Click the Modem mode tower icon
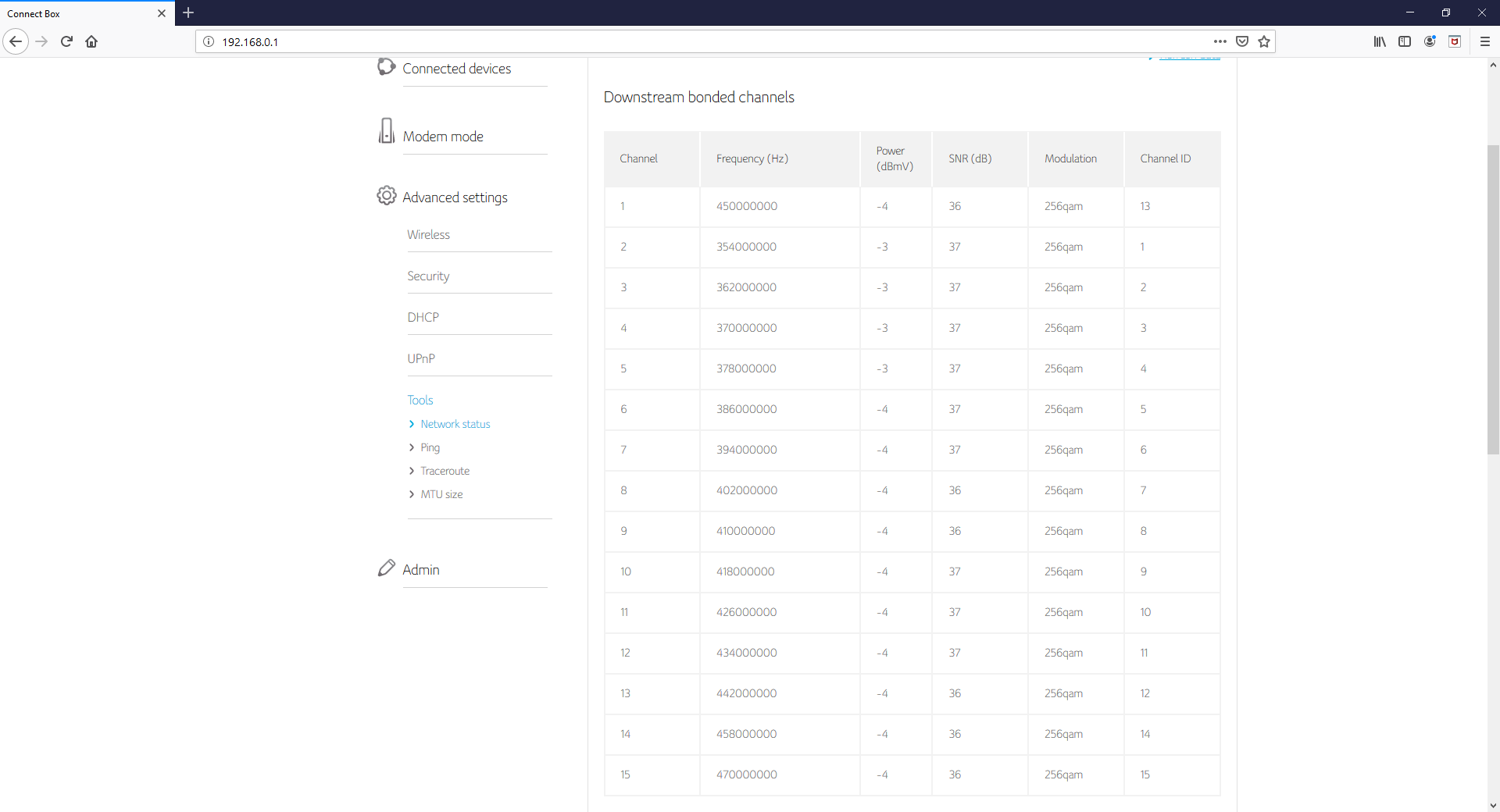 (386, 131)
